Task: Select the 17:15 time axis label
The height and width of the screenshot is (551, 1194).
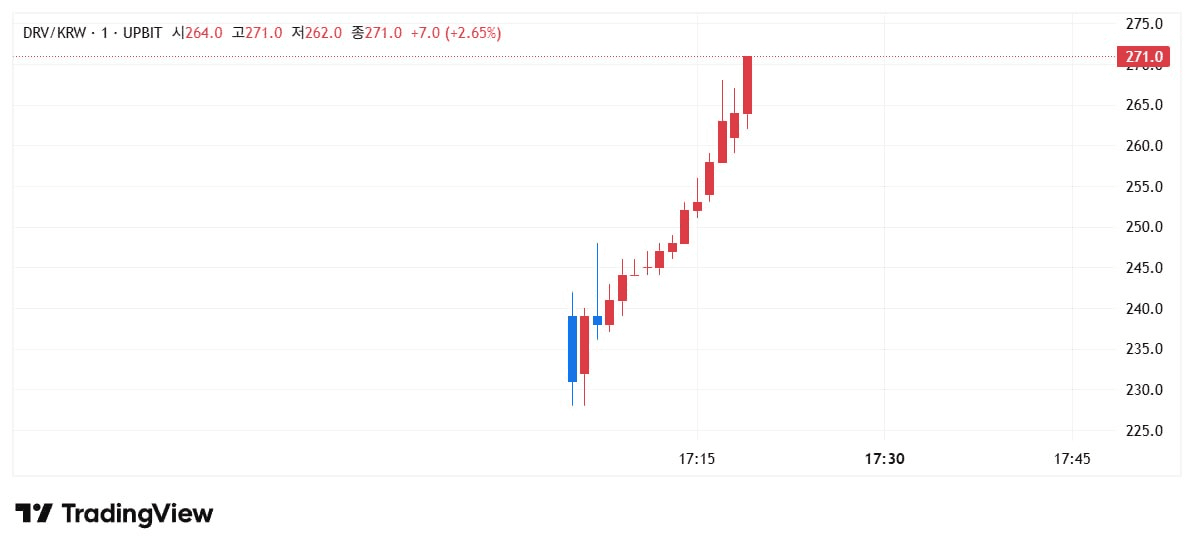Action: pyautogui.click(x=697, y=459)
